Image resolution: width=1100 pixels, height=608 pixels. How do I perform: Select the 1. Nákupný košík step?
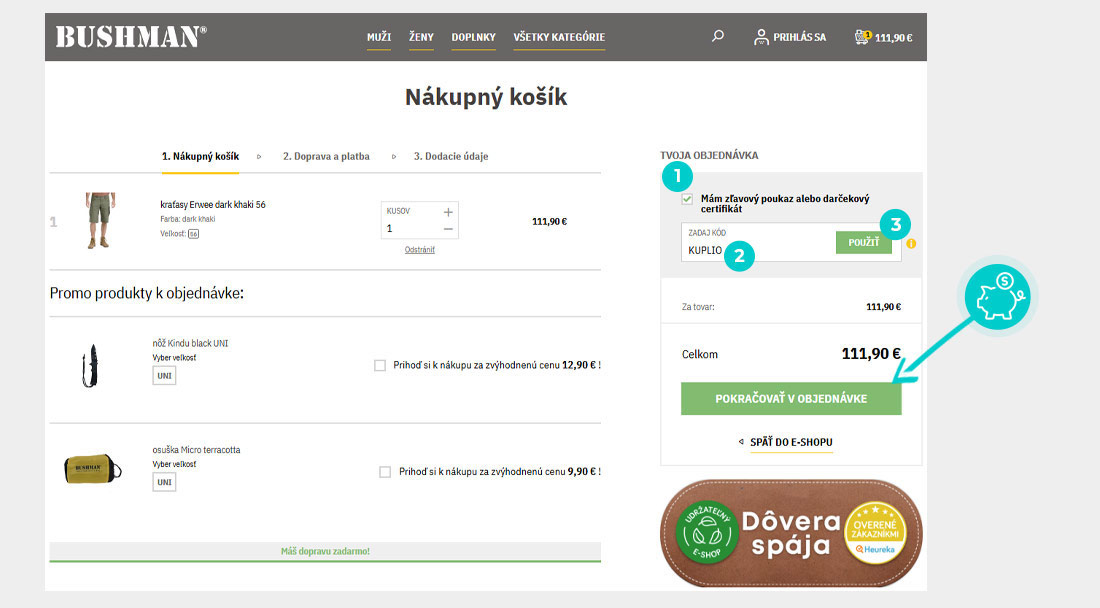[201, 156]
